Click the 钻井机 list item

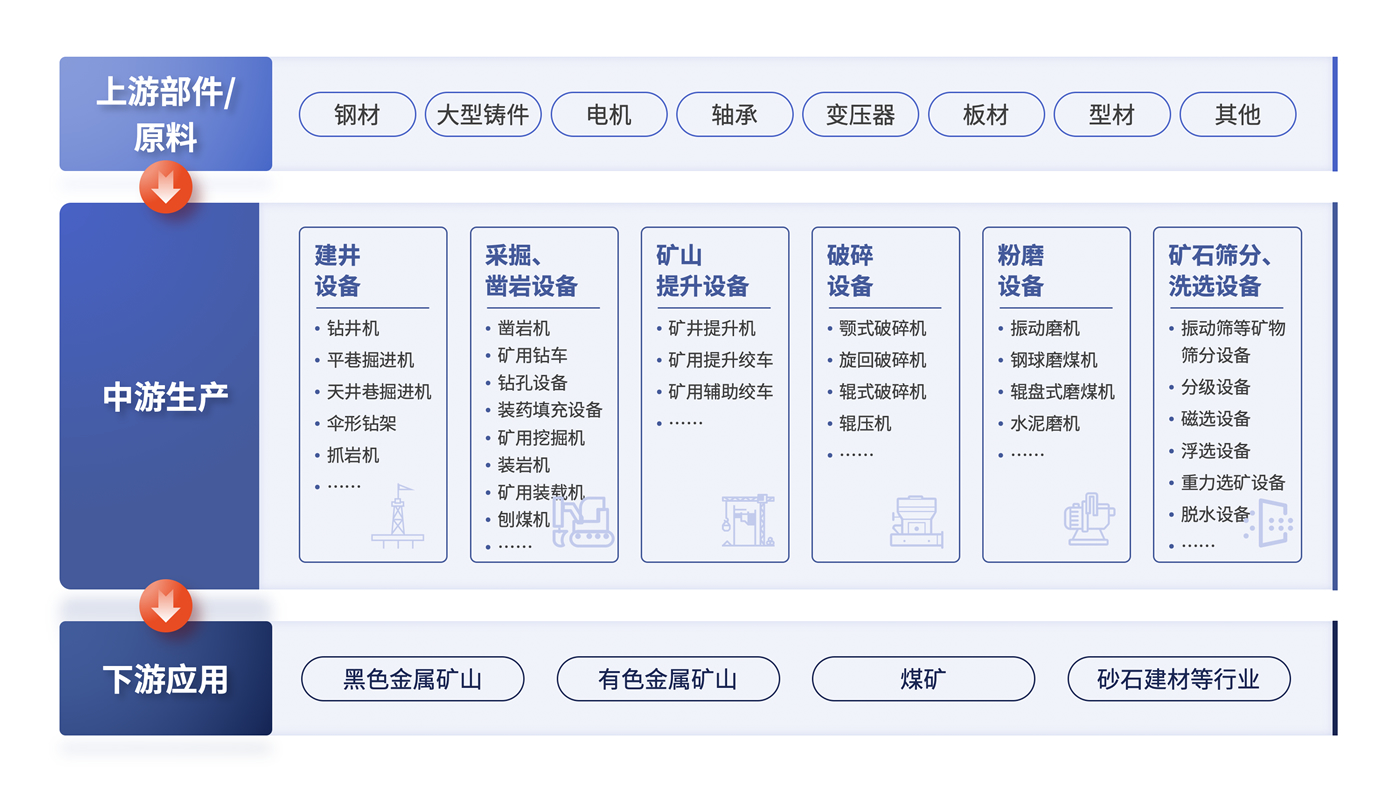(353, 328)
